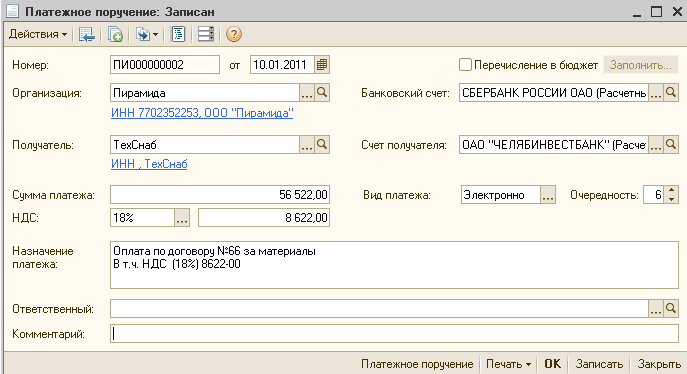This screenshot has width=687, height=374.
Task: Open the calendar picker next to the date
Action: [x=322, y=65]
